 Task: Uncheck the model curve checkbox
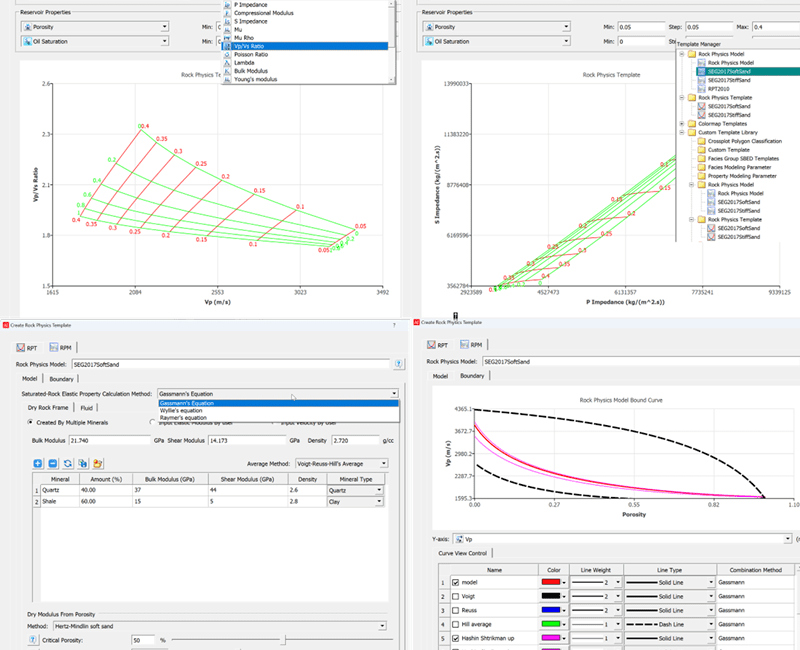pyautogui.click(x=456, y=581)
